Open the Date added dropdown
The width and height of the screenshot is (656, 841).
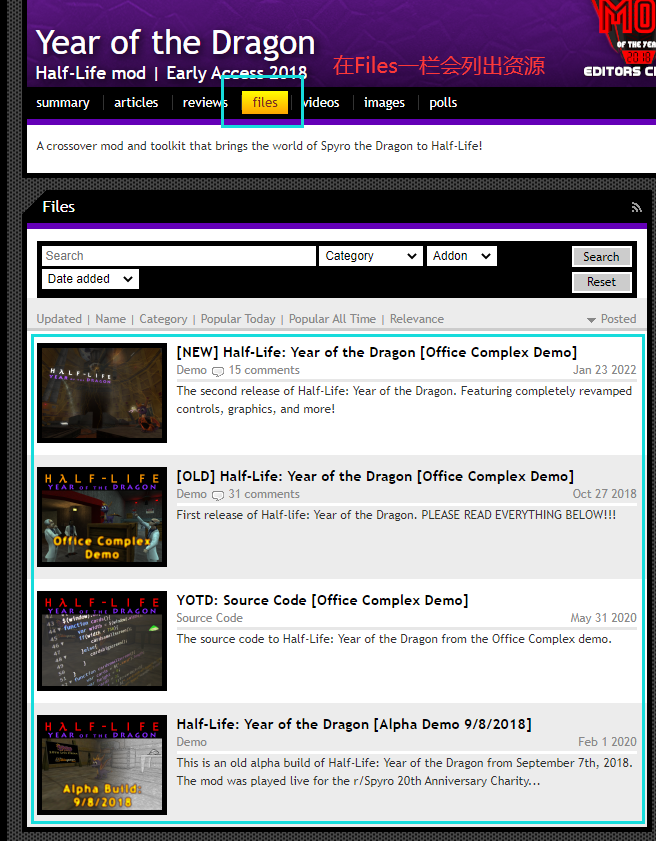coord(90,279)
